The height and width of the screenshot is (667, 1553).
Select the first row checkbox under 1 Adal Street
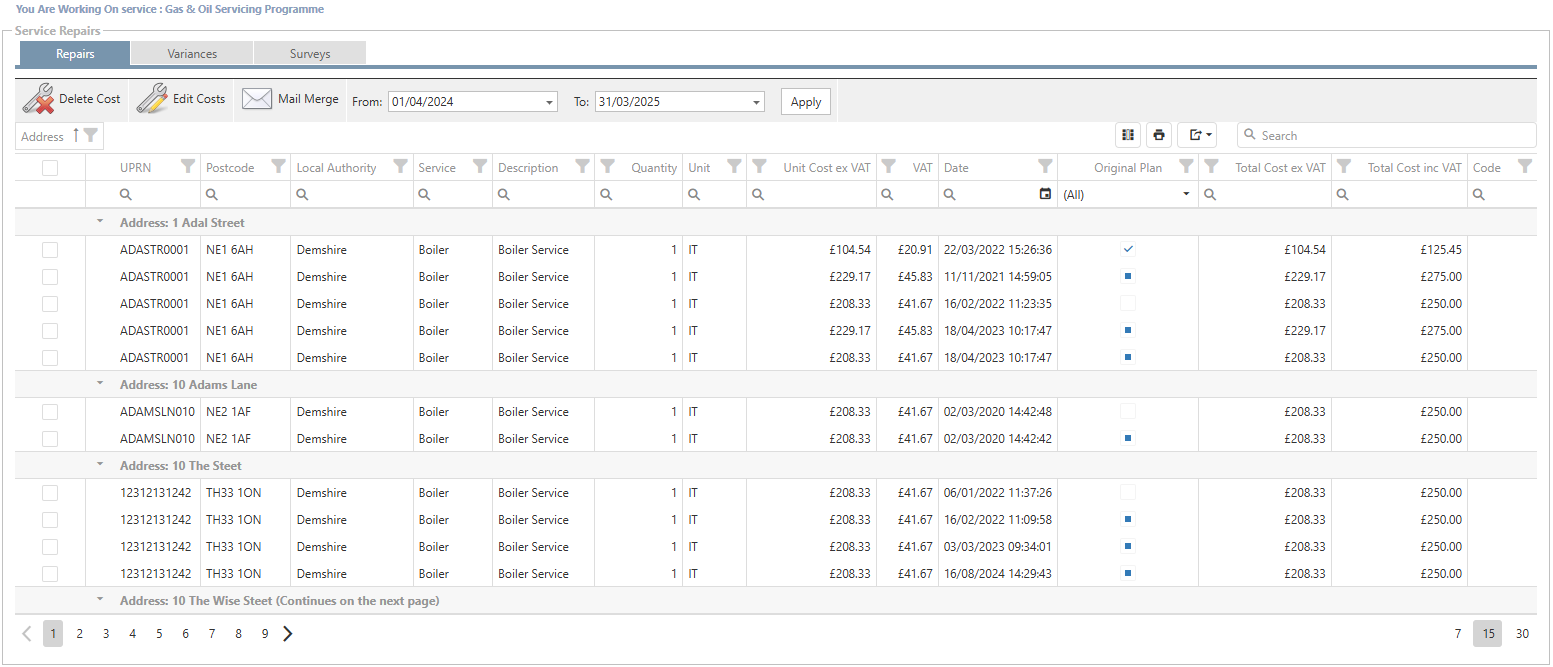click(x=50, y=250)
